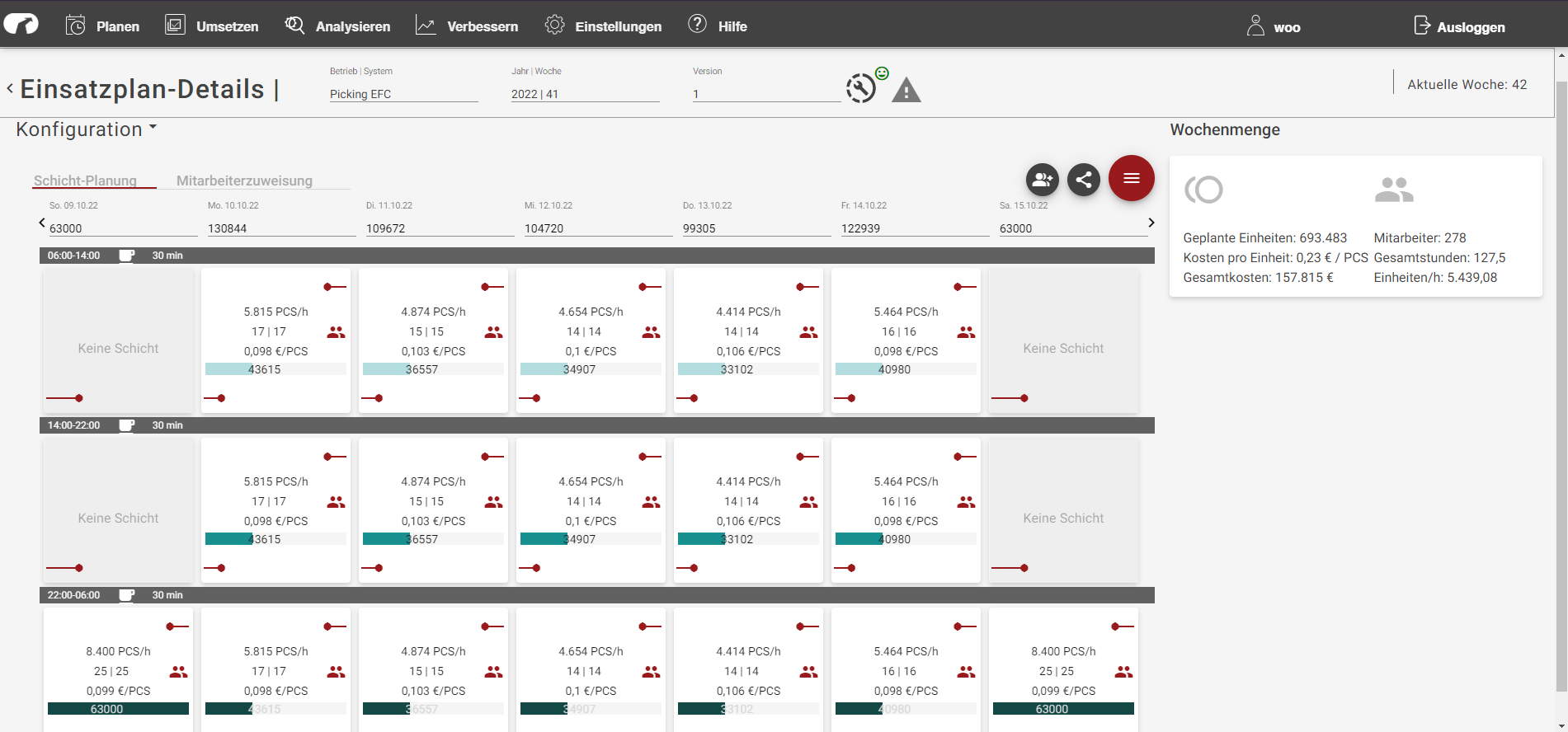The image size is (1568, 732).
Task: Switch to the Schicht-Planung tab
Action: click(86, 181)
